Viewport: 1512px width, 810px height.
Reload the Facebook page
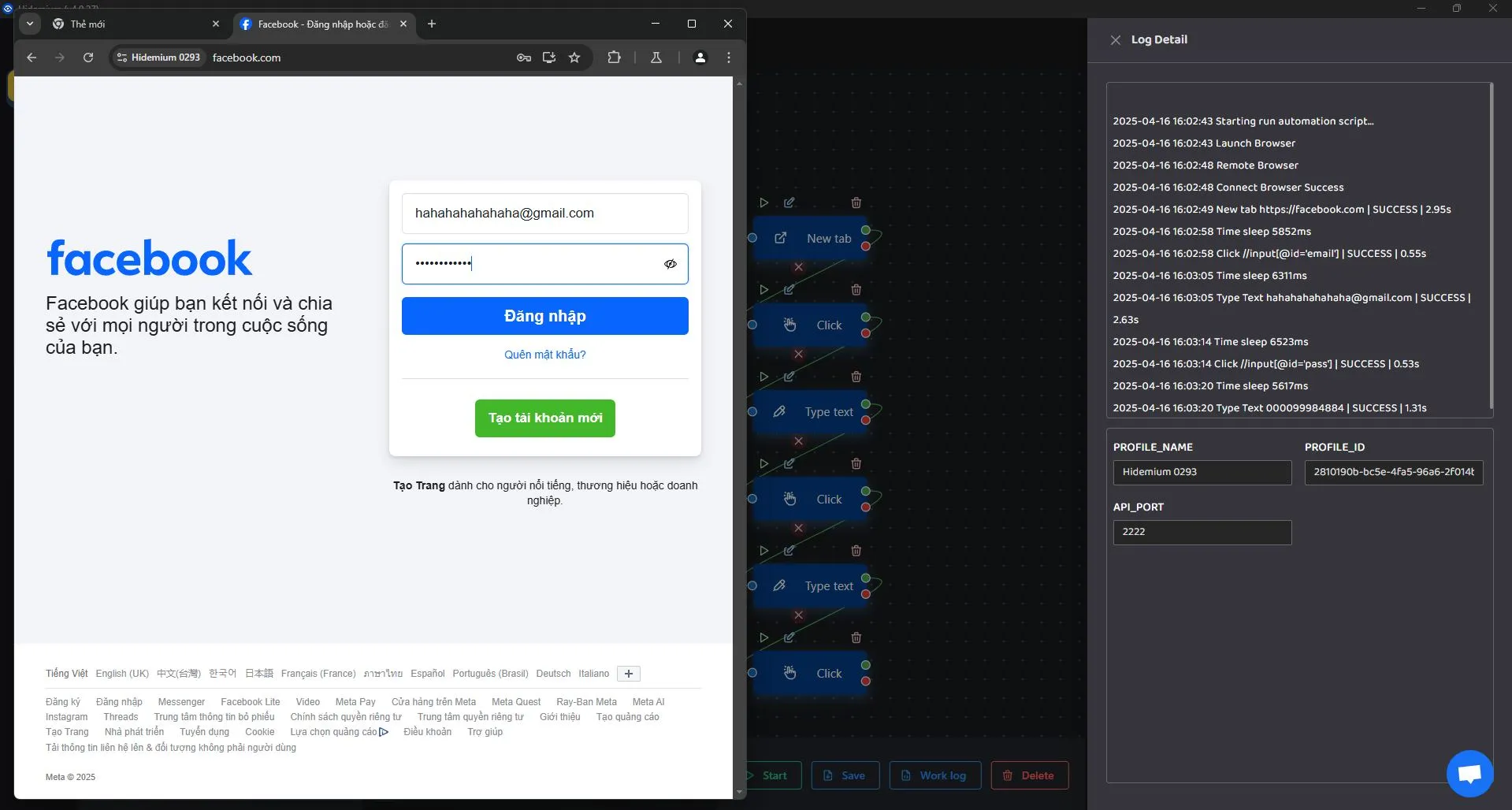tap(88, 58)
